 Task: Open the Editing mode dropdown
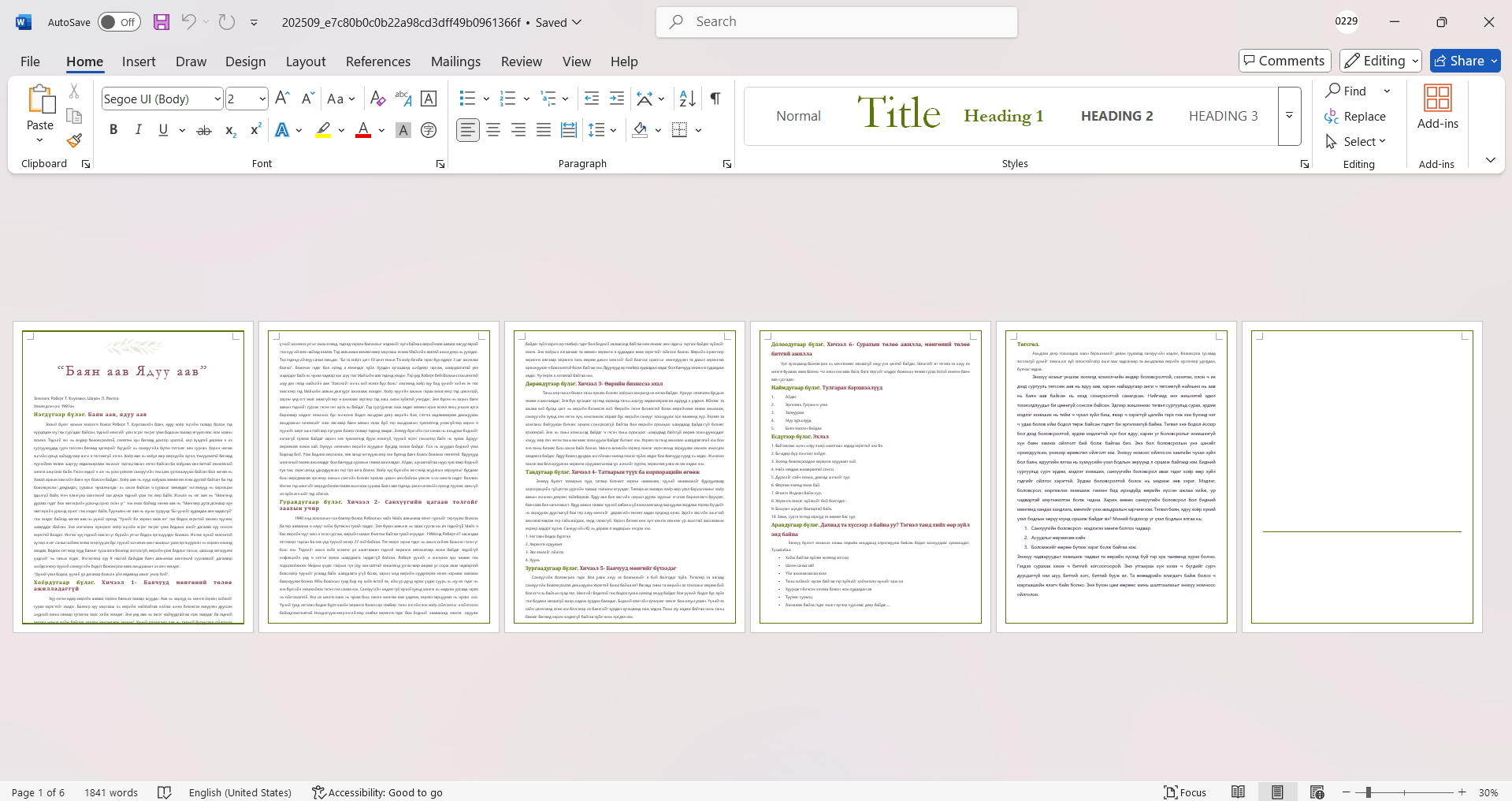(x=1381, y=61)
